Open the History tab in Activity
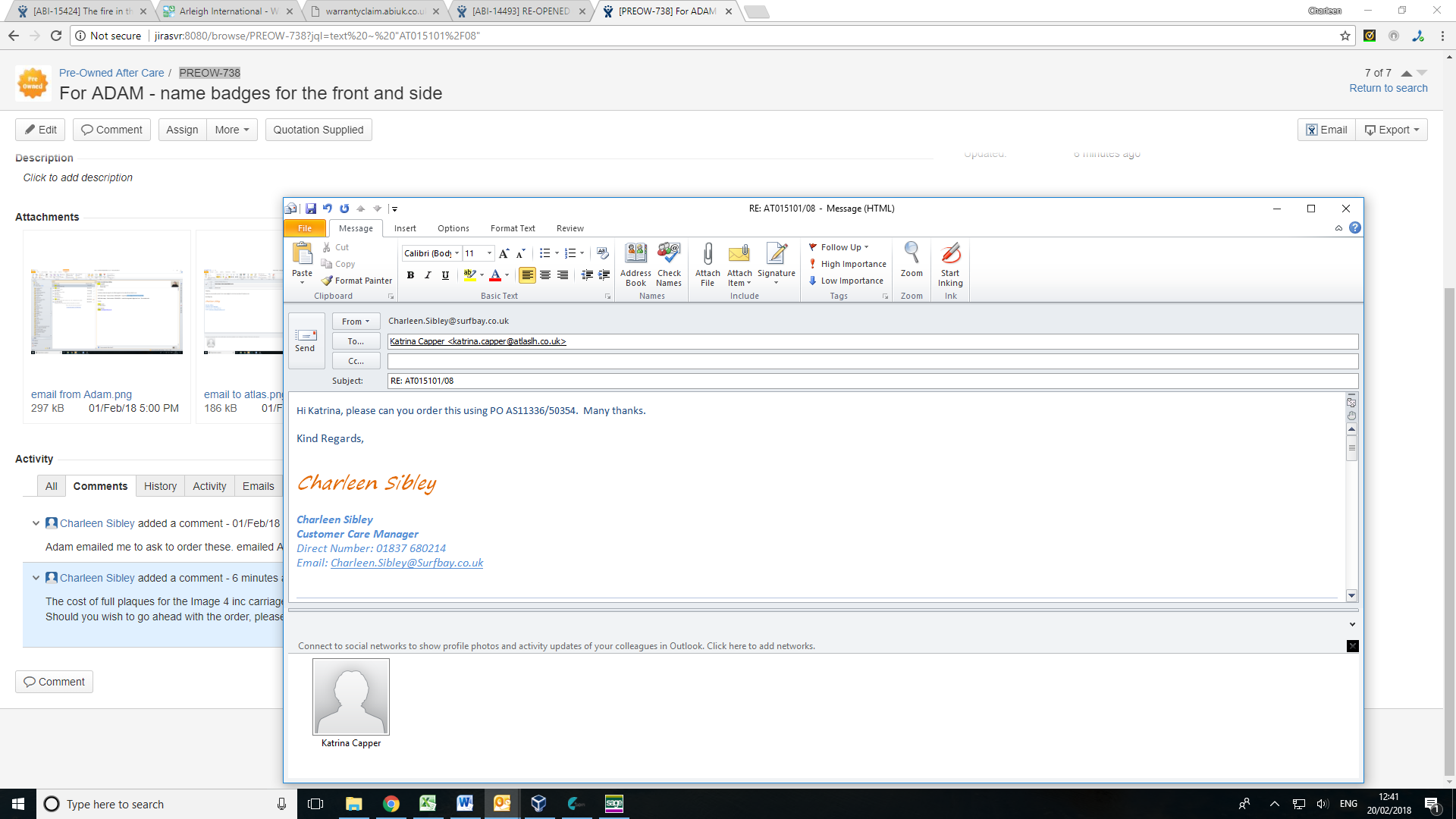This screenshot has height=819, width=1456. pyautogui.click(x=160, y=486)
